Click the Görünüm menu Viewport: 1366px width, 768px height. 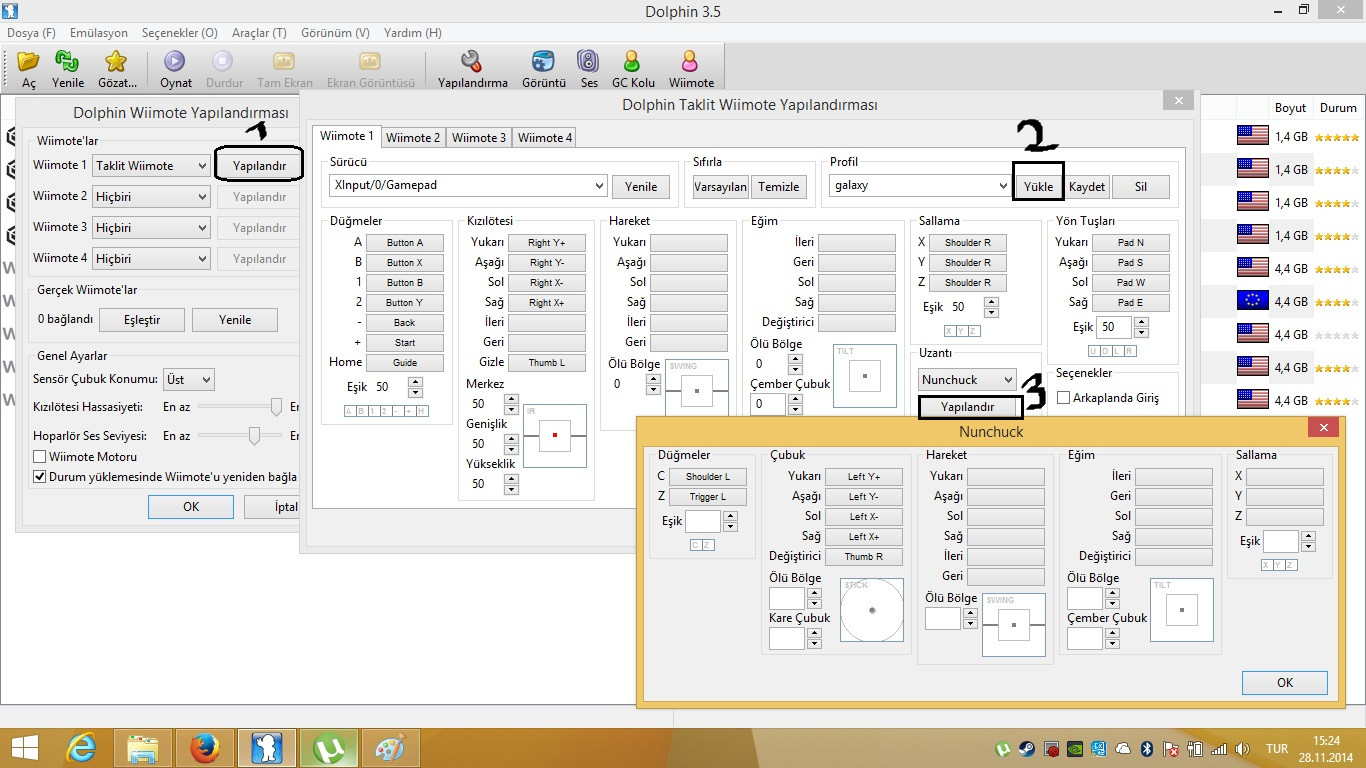(335, 33)
